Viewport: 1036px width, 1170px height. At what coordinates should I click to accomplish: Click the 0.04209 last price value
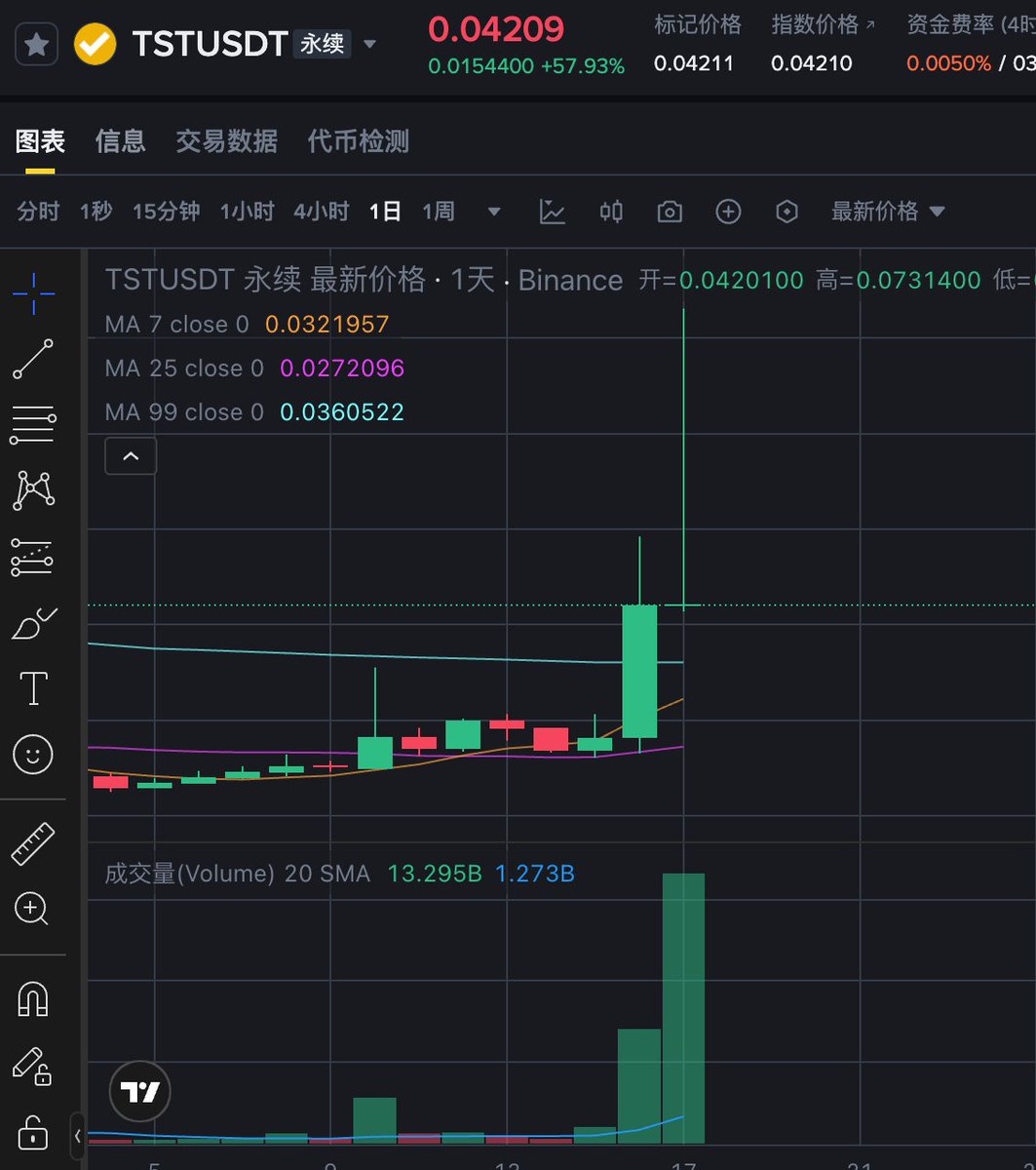coord(496,28)
